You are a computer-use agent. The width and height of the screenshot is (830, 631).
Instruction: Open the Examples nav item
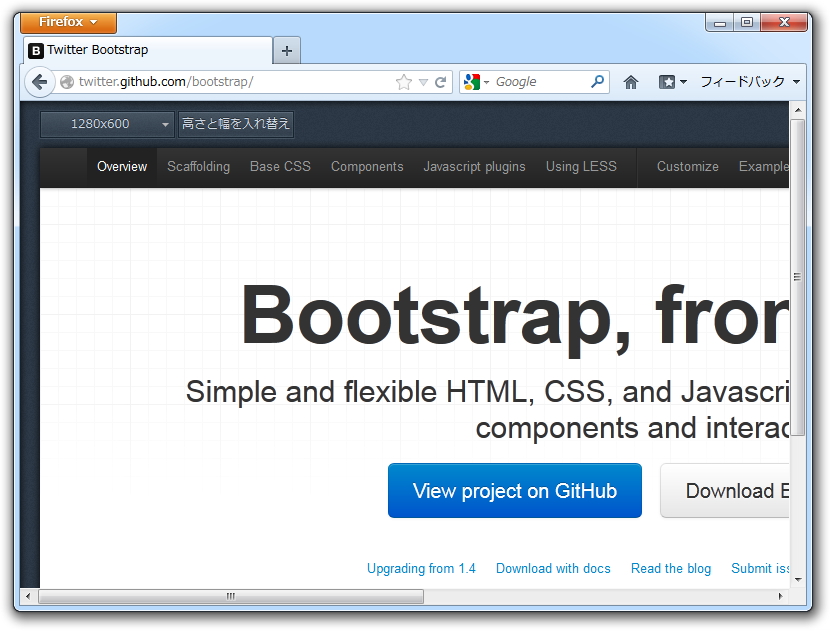(764, 167)
